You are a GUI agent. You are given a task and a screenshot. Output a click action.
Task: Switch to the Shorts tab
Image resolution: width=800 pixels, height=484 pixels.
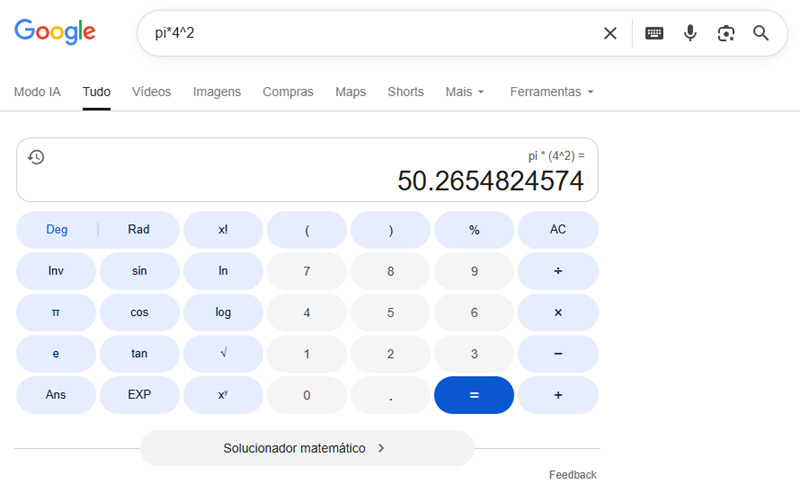[406, 92]
